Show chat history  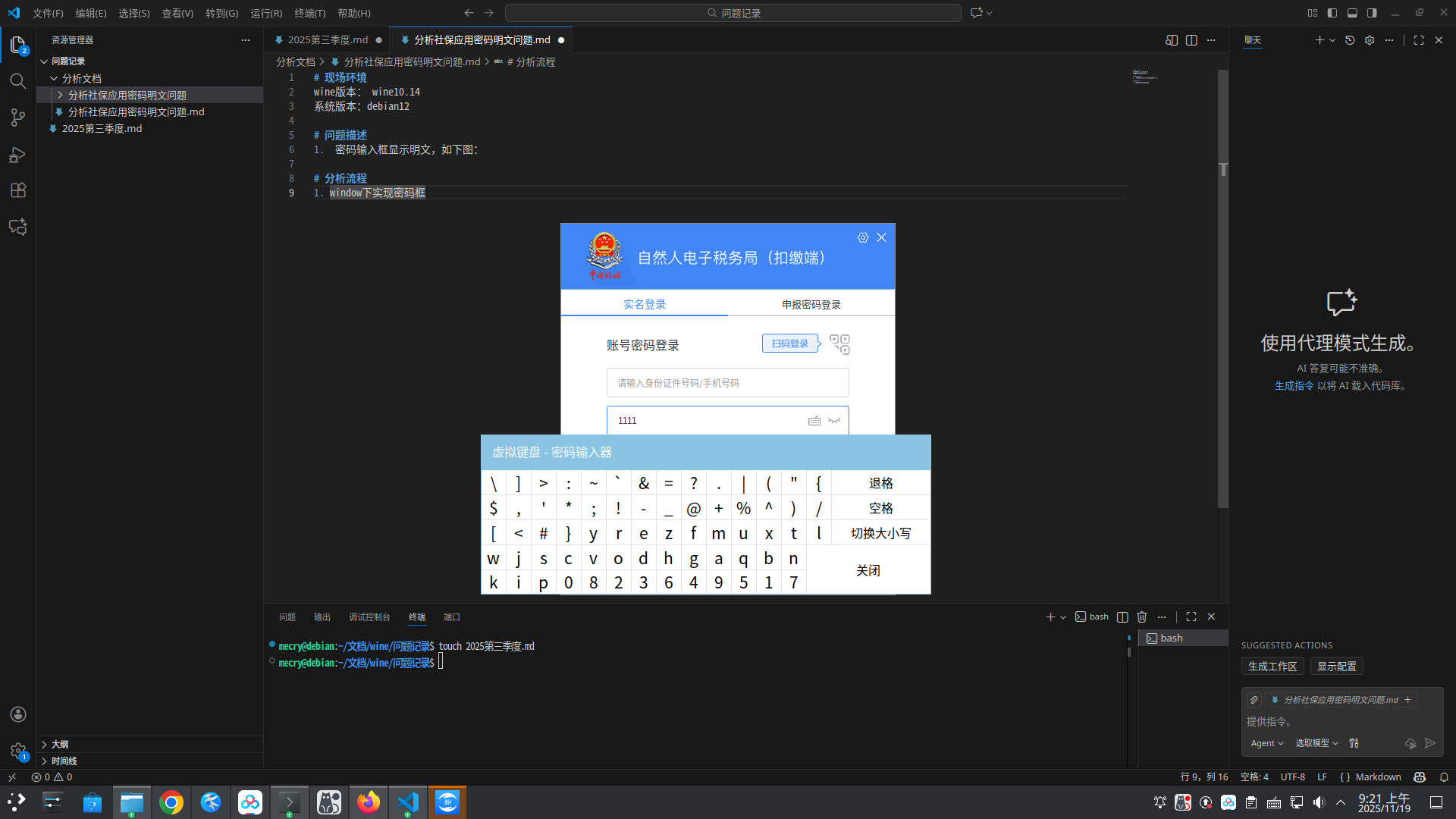(1350, 40)
